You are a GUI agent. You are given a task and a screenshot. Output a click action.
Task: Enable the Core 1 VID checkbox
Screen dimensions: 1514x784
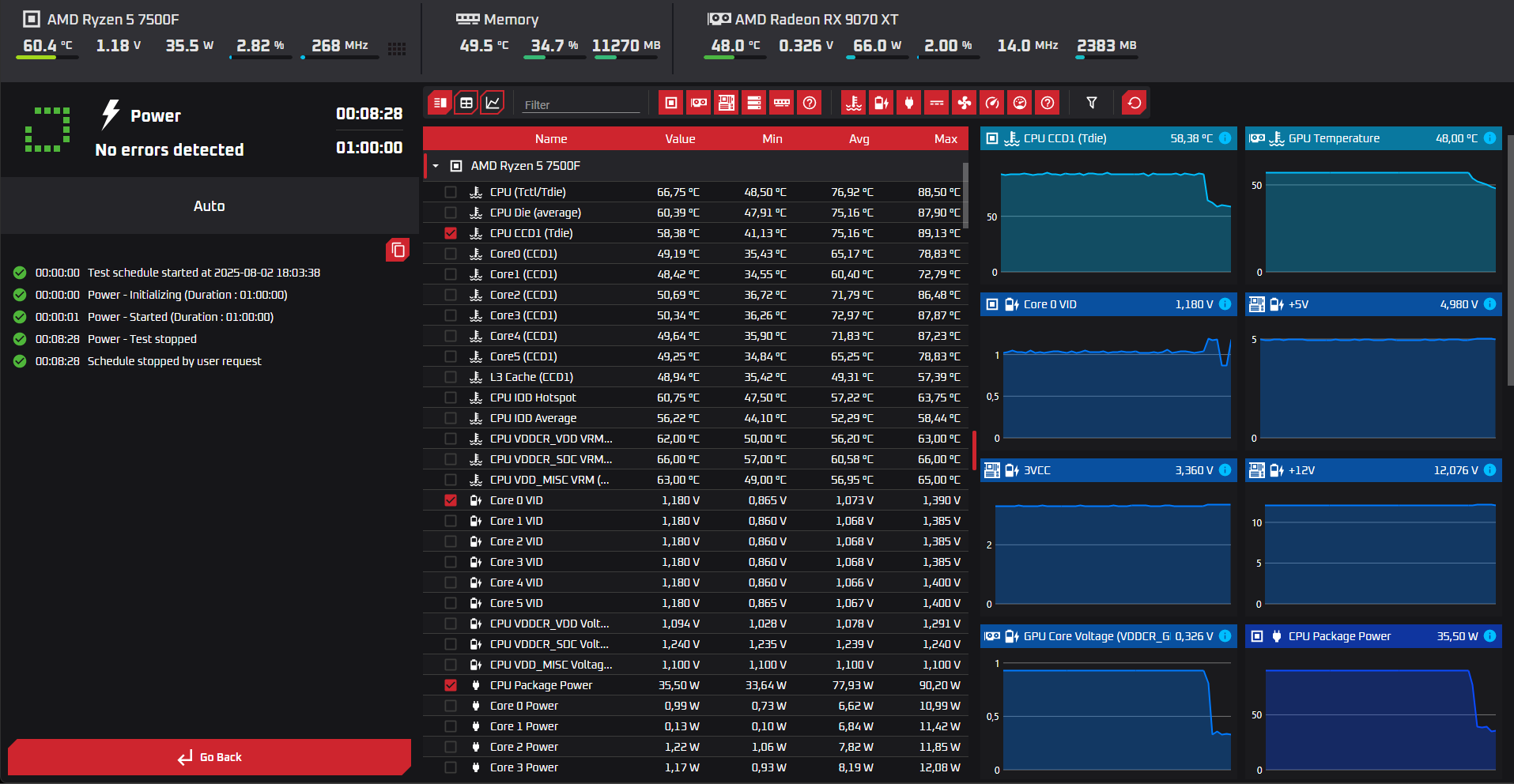point(451,521)
